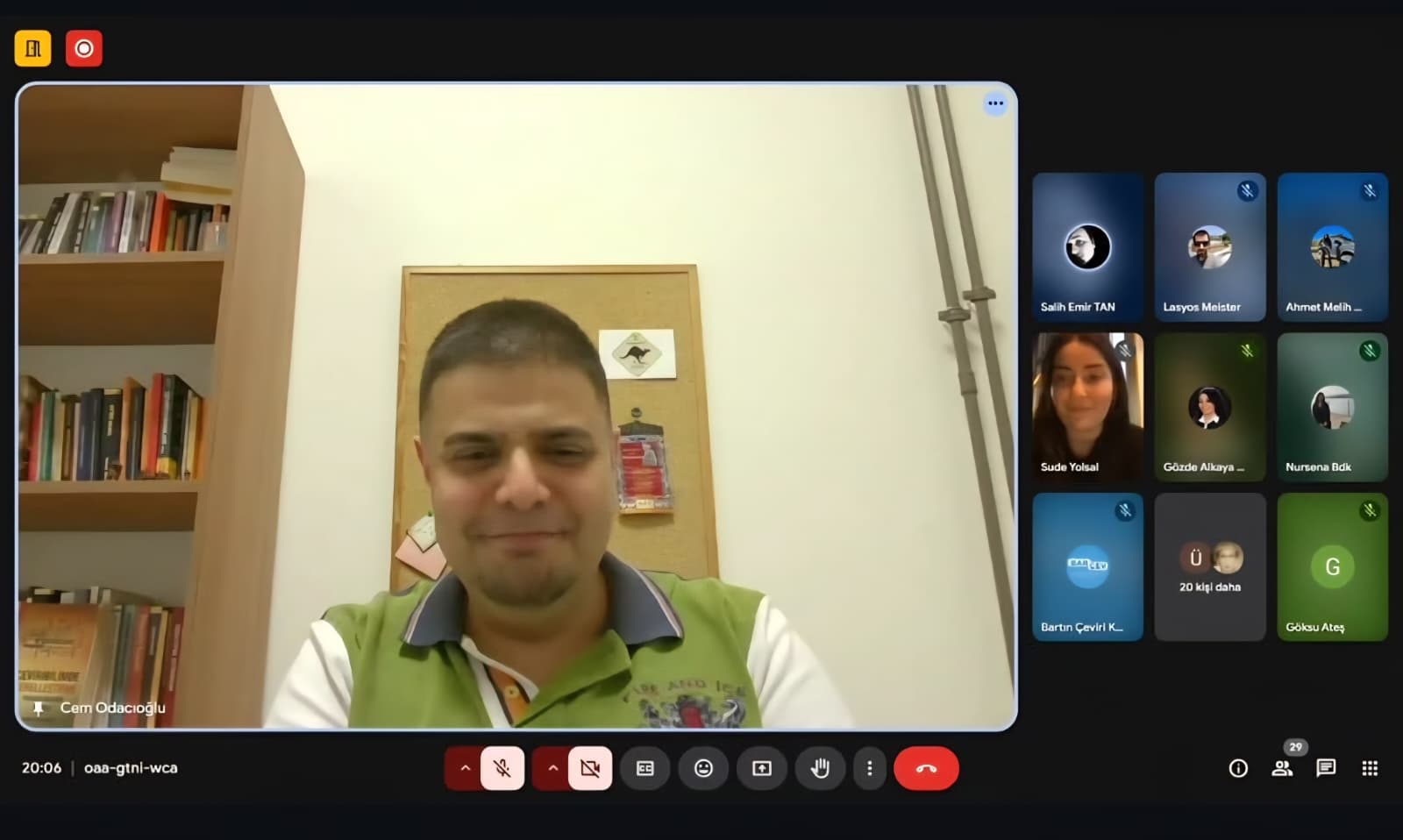The image size is (1403, 840).
Task: Open meeting details info panel
Action: [1238, 768]
